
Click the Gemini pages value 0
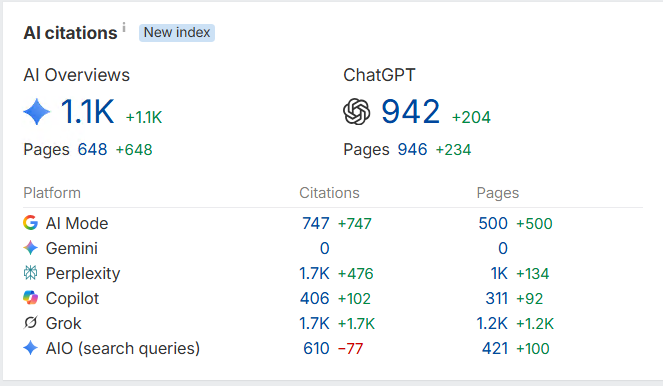503,248
